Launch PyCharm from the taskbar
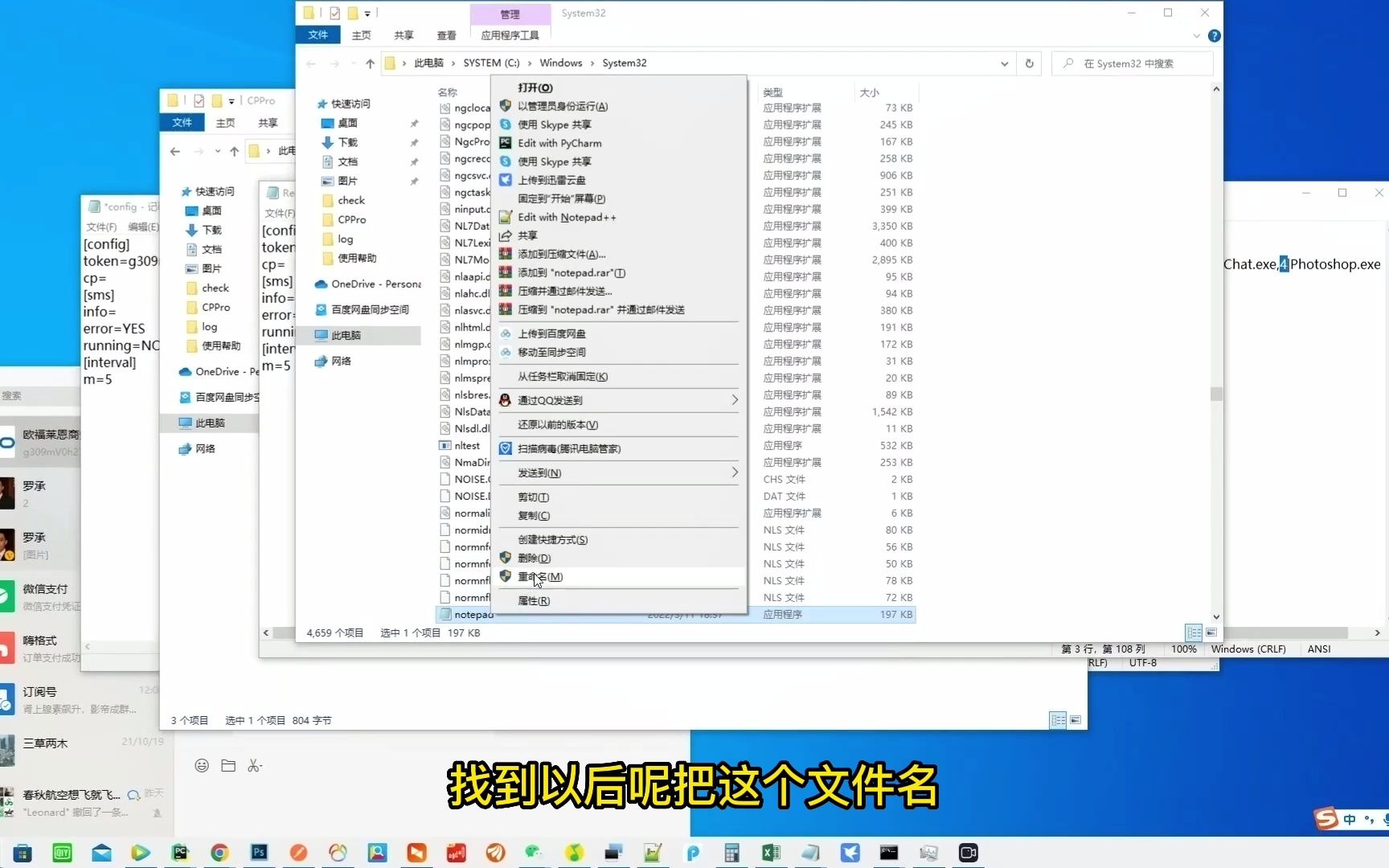This screenshot has height=868, width=1389. pyautogui.click(x=180, y=853)
